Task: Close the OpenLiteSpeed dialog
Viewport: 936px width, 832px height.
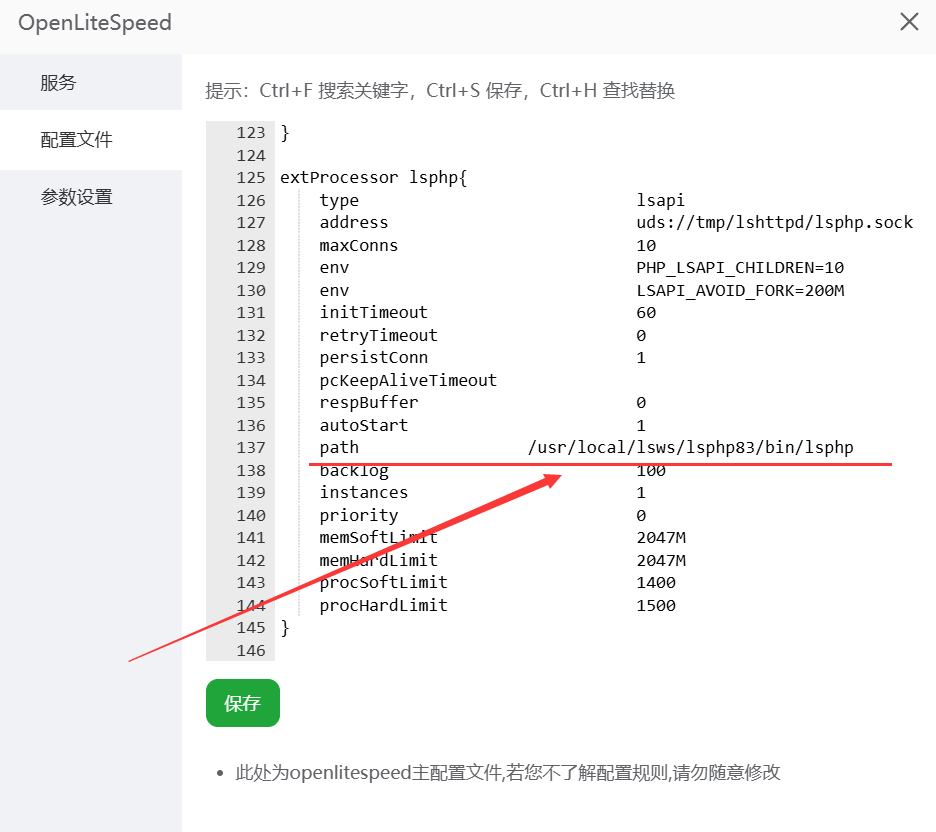Action: [908, 21]
